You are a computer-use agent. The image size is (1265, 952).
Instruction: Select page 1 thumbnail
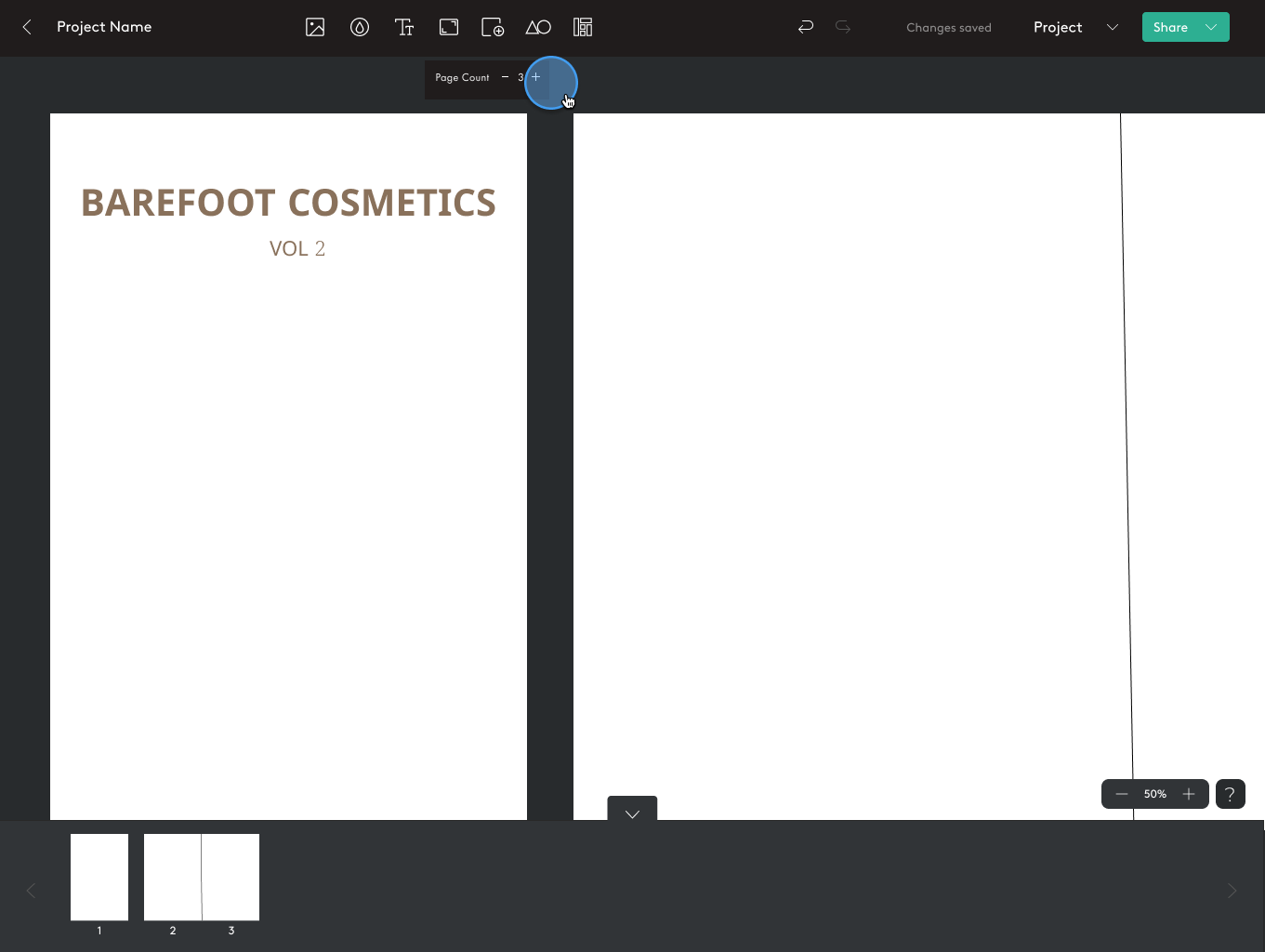[x=99, y=877]
